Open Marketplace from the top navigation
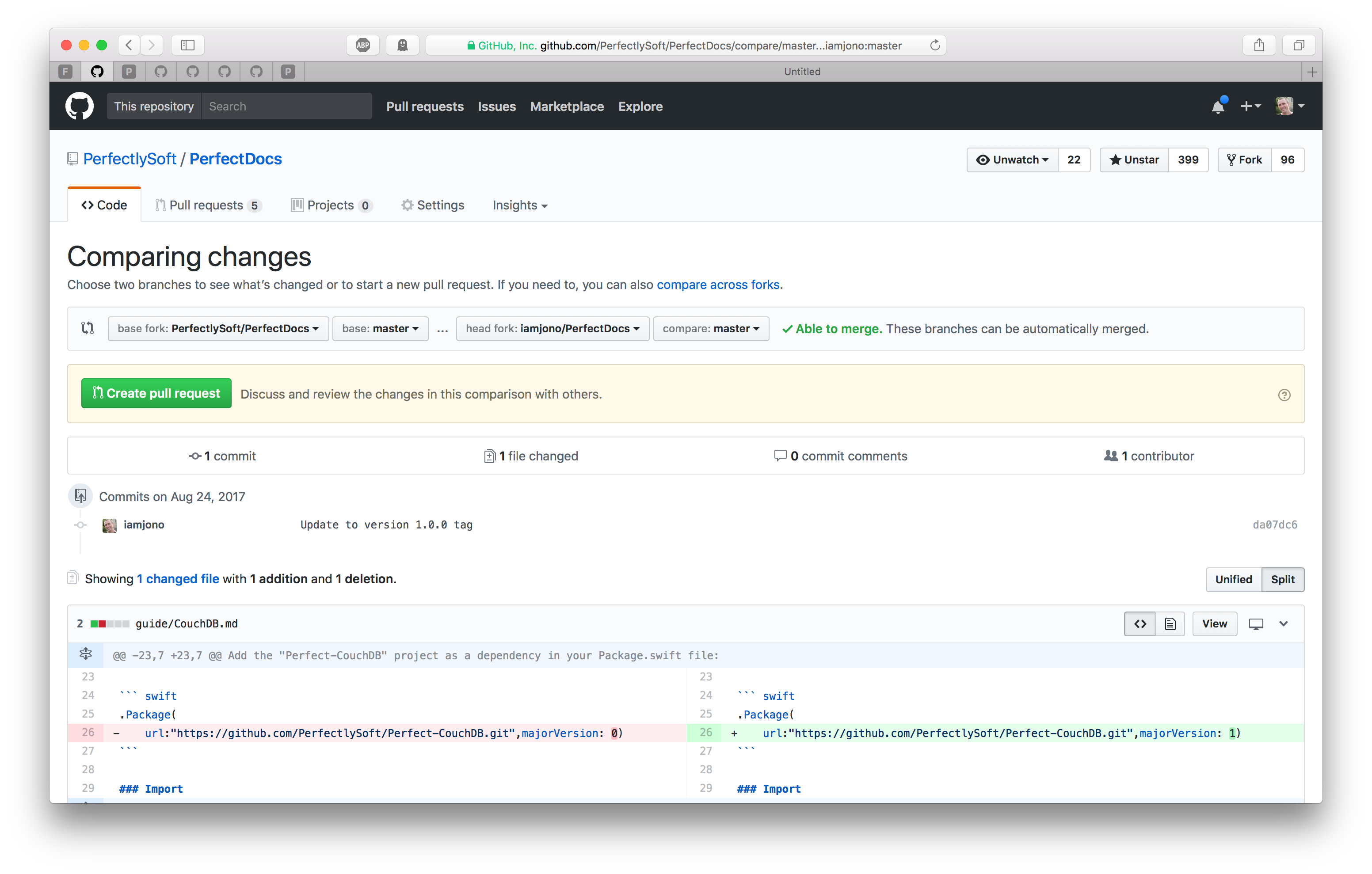The width and height of the screenshot is (1372, 874). click(x=567, y=106)
